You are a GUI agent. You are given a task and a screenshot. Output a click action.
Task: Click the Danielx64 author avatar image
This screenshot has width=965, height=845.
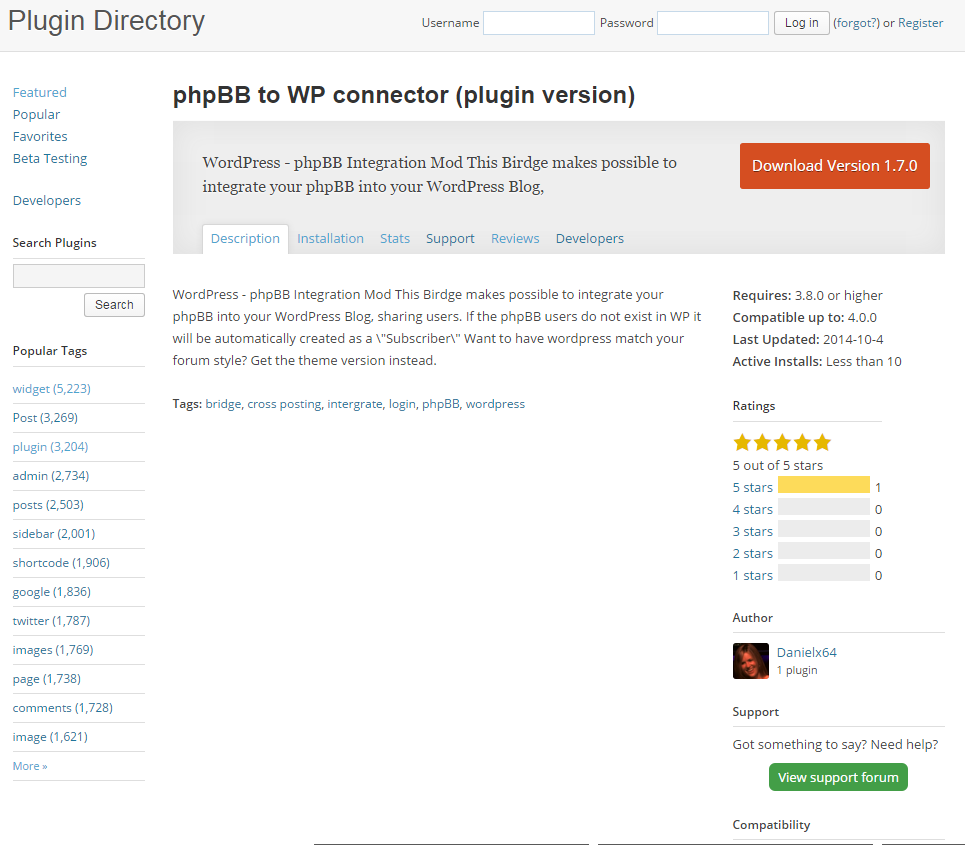pyautogui.click(x=750, y=660)
